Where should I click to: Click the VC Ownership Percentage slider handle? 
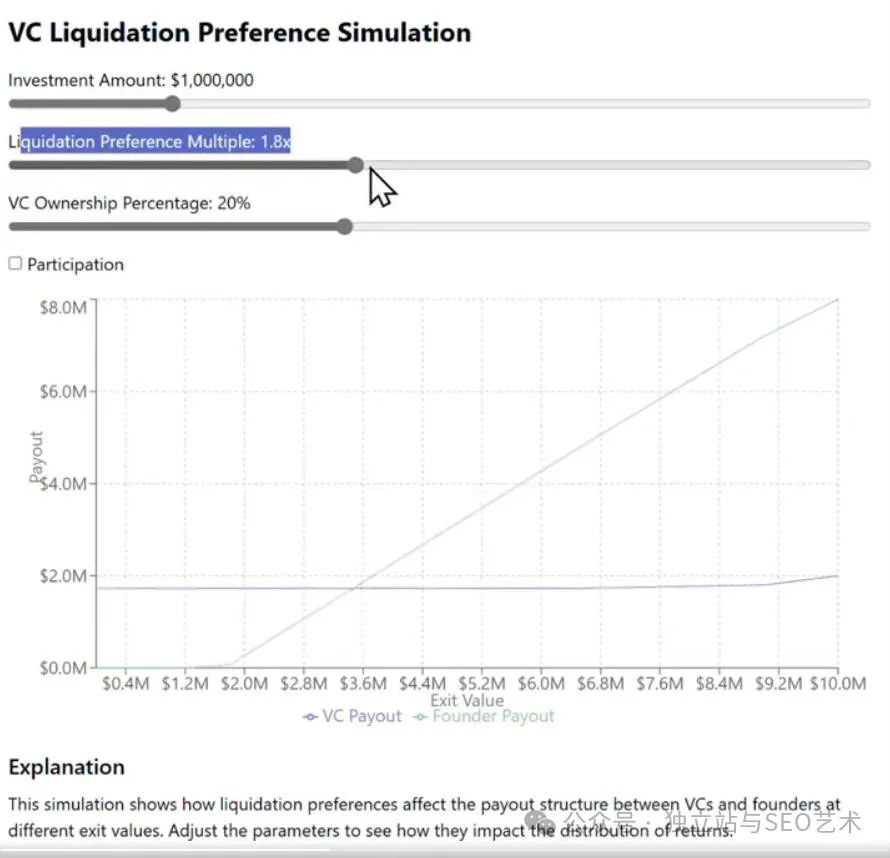pyautogui.click(x=345, y=227)
